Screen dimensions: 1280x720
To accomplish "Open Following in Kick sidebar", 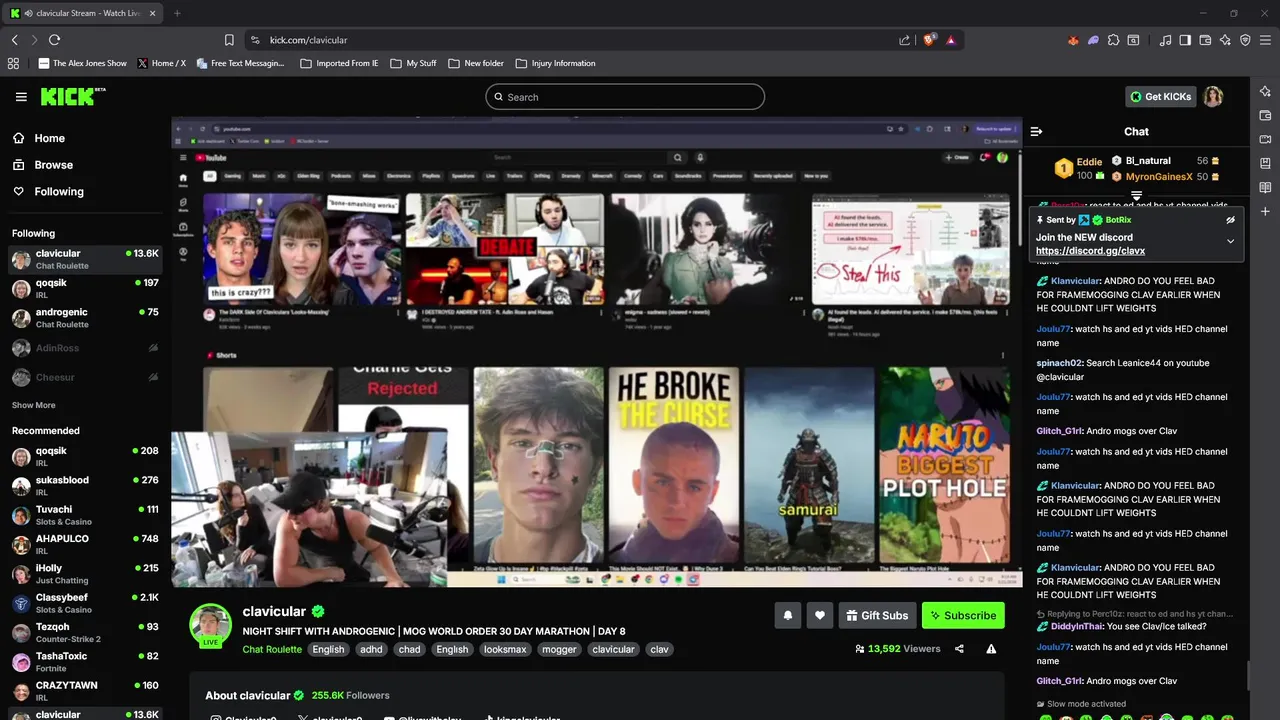I will click(48, 192).
